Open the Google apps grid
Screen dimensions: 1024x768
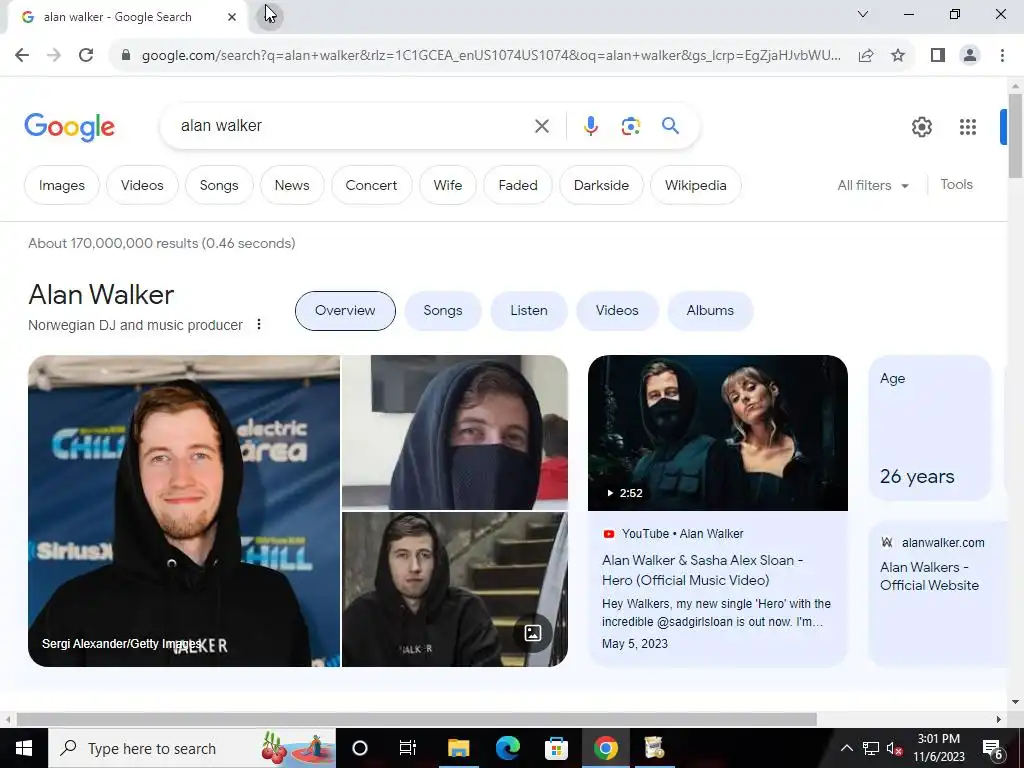pos(968,127)
